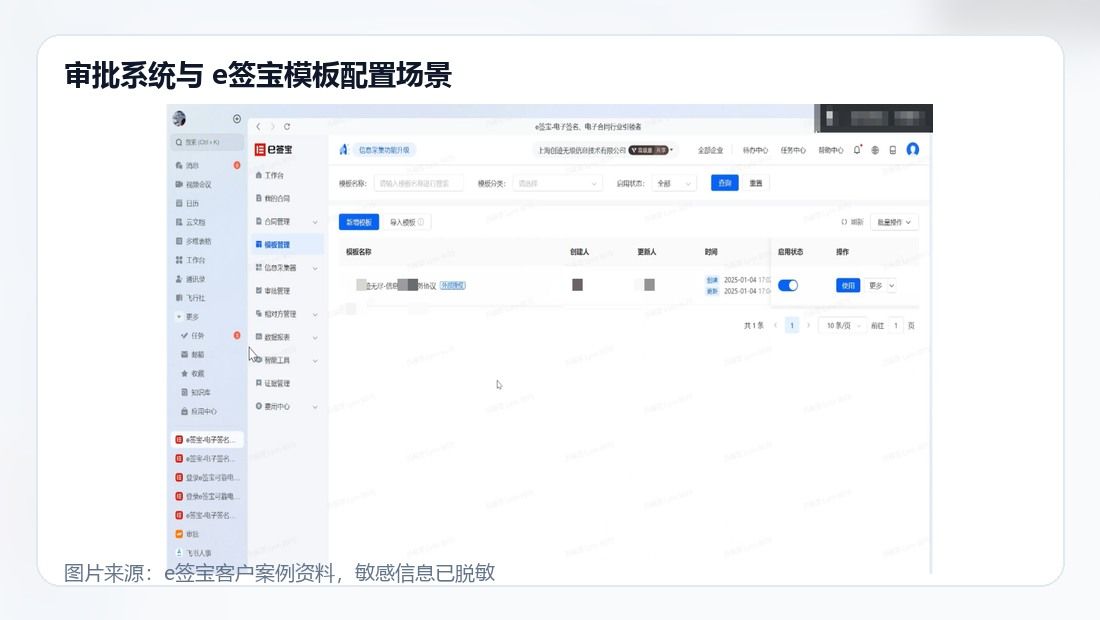
Task: Collapse the 更多 section in sidebar
Action: click(x=187, y=317)
